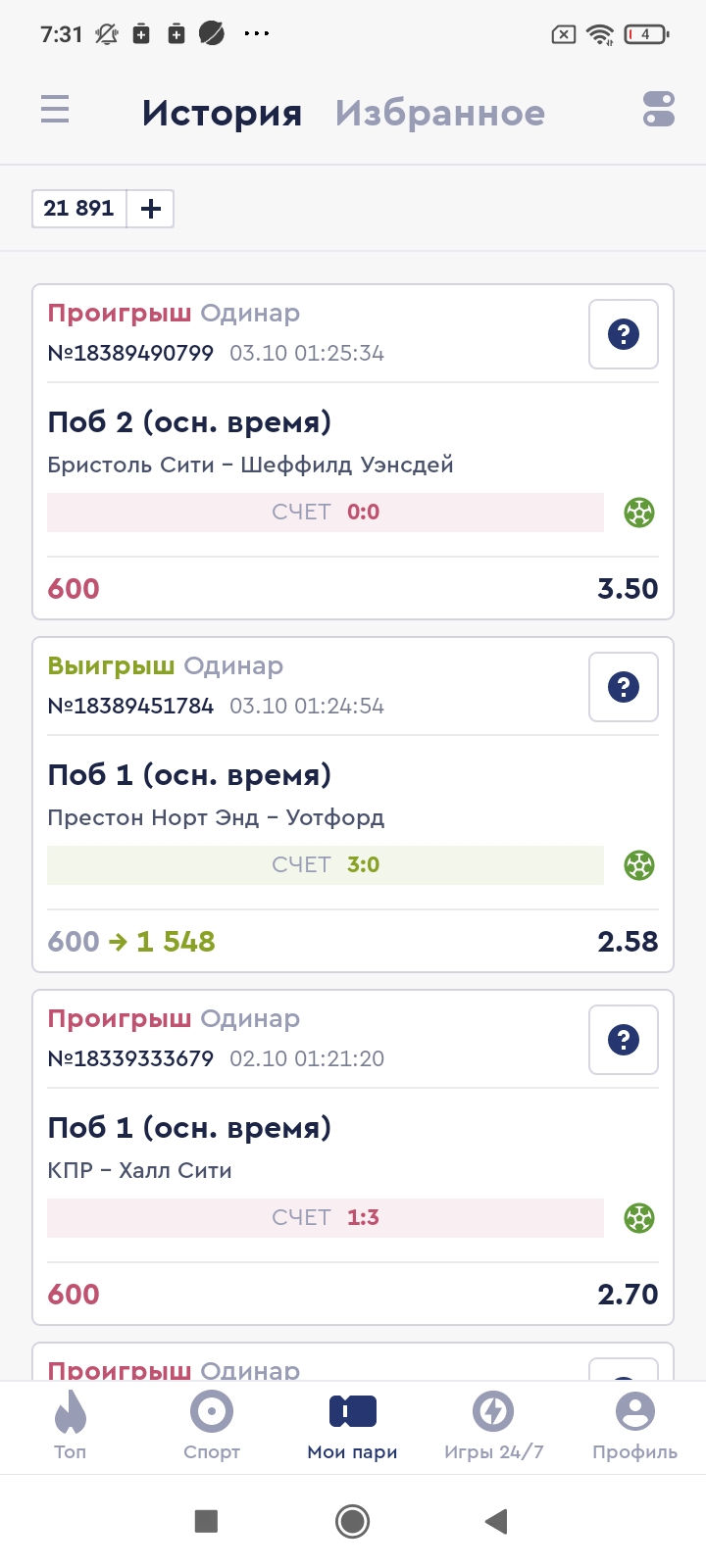Open help for bet №18389490799
706x1568 pixels.
point(624,334)
